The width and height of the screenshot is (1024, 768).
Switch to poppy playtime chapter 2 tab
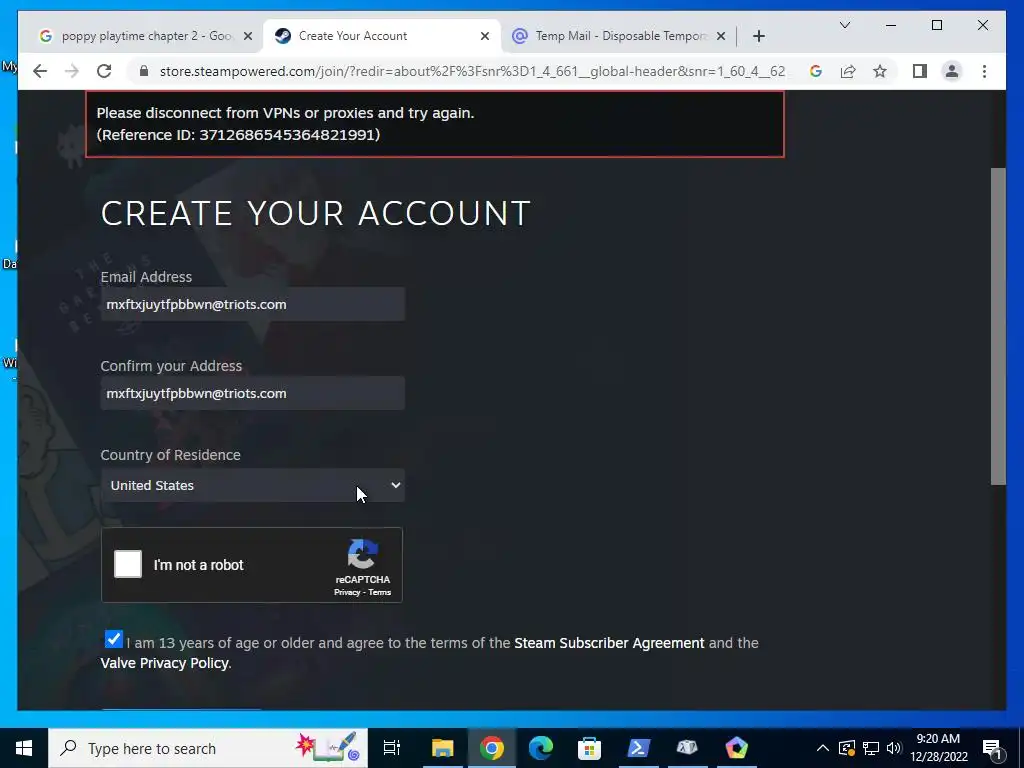[x=146, y=36]
